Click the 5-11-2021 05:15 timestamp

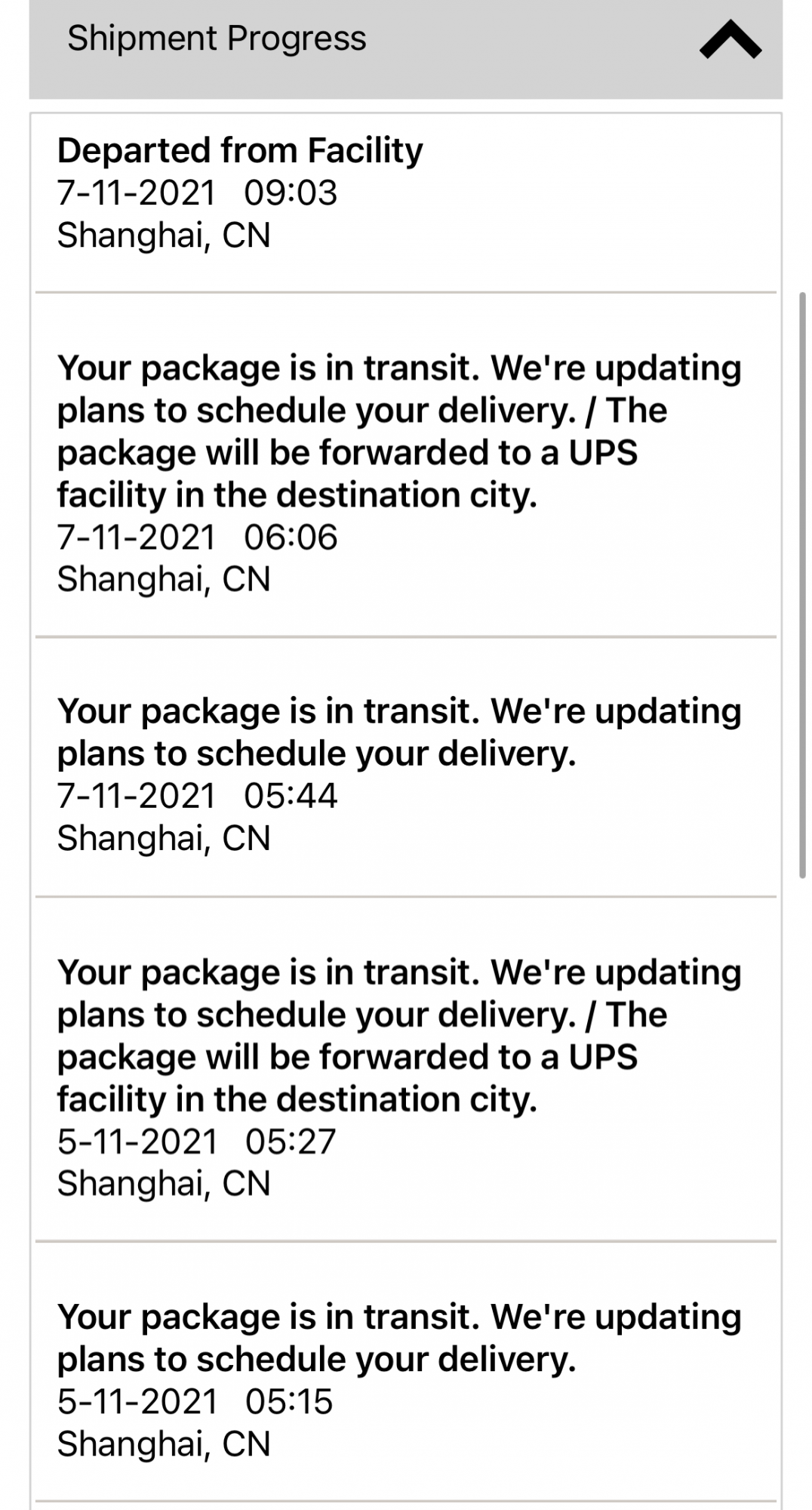tap(195, 1401)
